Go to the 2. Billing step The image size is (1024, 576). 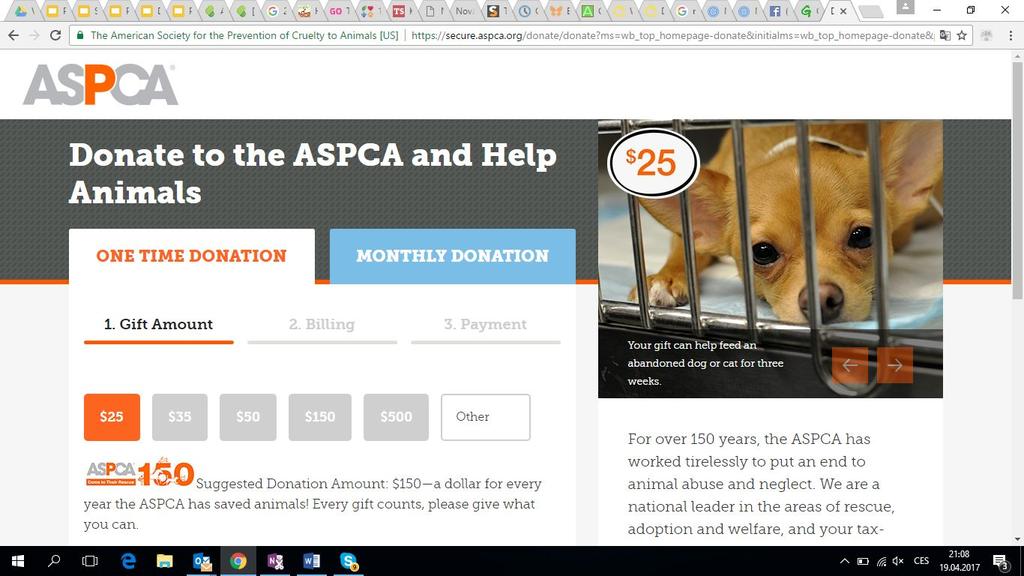coord(322,325)
